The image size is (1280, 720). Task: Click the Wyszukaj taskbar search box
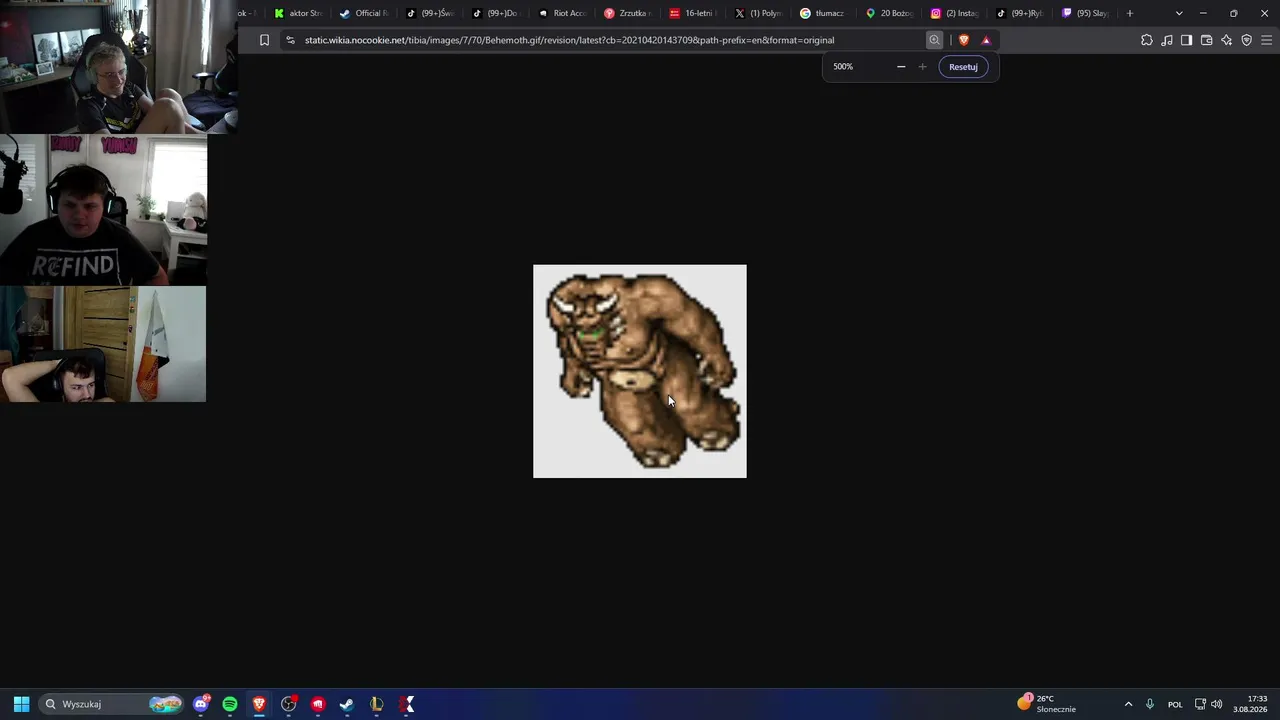tap(112, 704)
